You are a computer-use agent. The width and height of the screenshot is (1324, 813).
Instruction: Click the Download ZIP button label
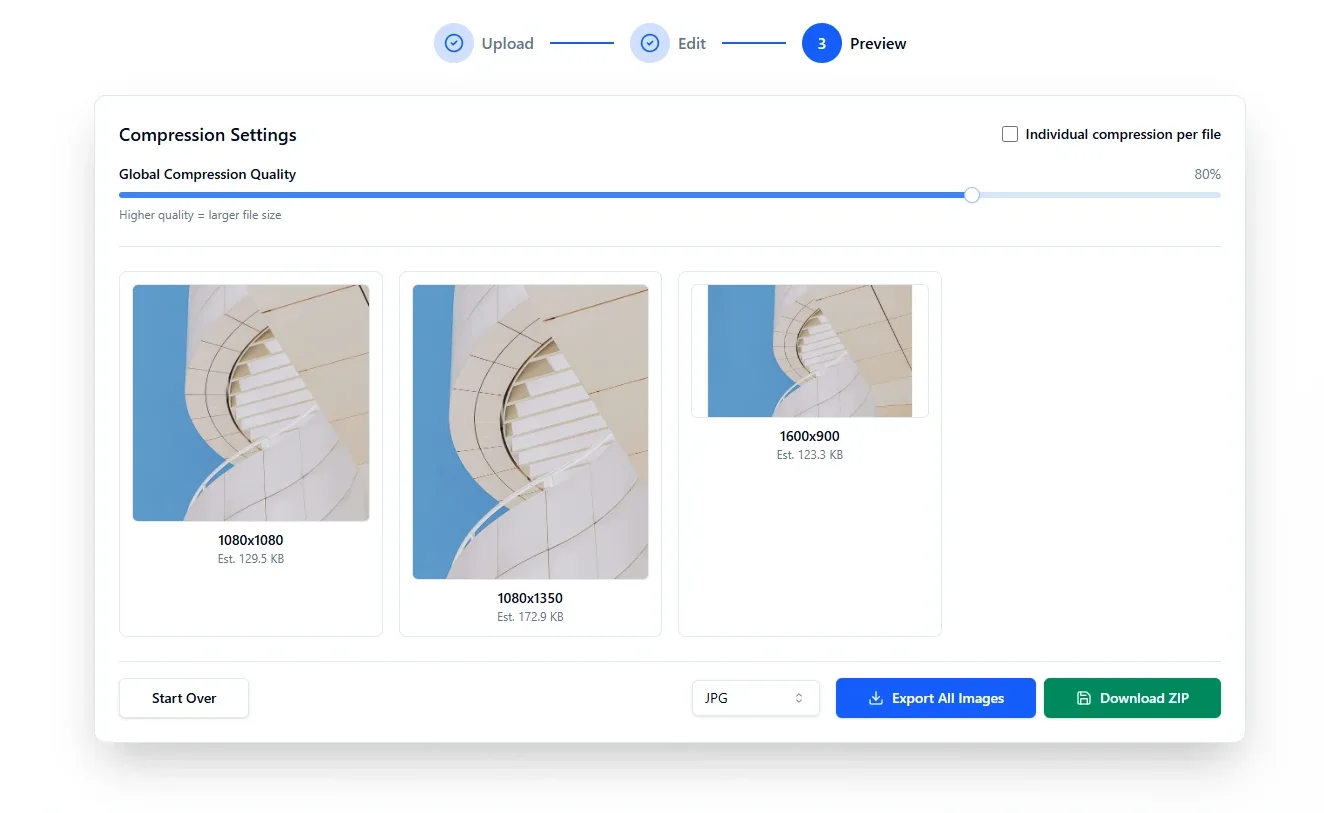pyautogui.click(x=1144, y=698)
